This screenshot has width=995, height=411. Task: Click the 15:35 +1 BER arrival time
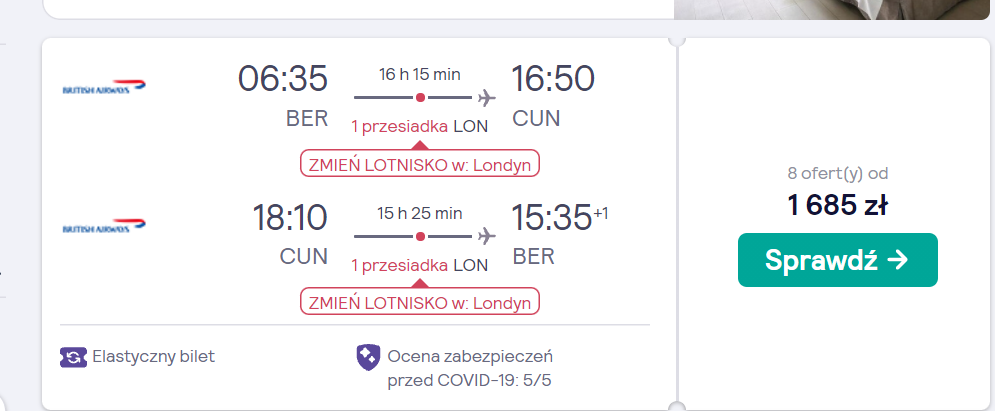(x=560, y=233)
